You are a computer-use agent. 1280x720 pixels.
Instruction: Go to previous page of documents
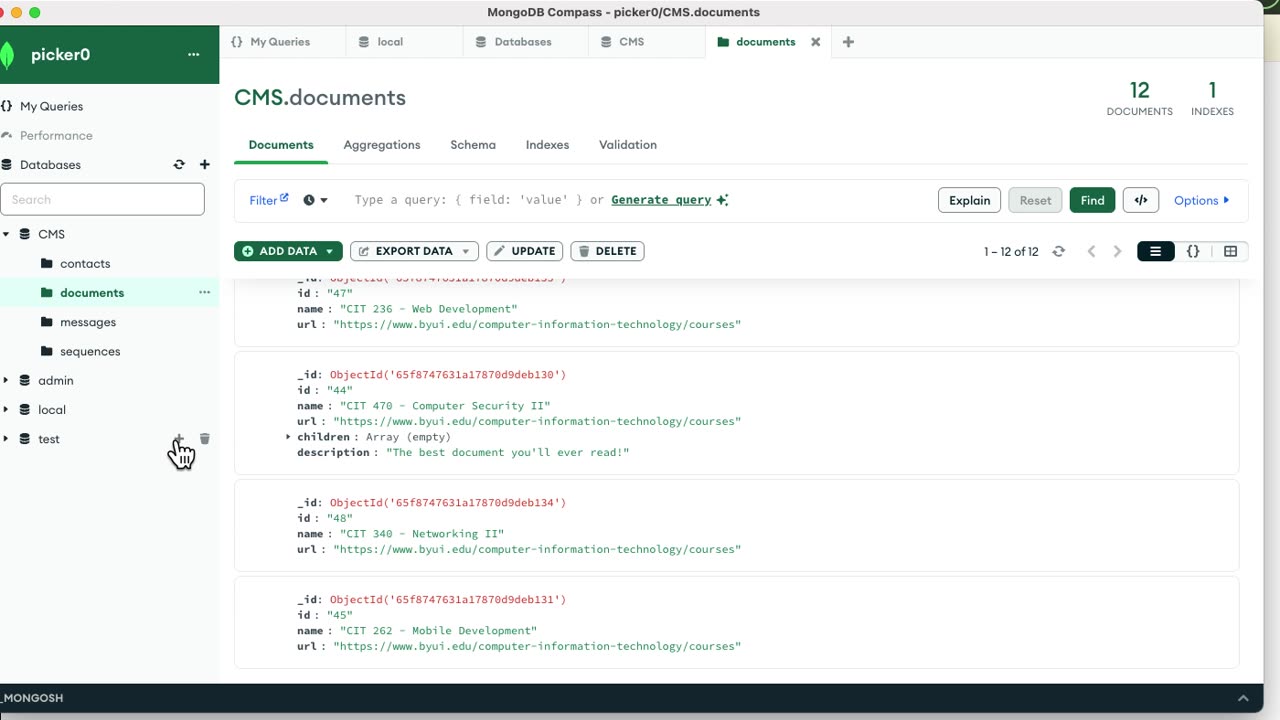click(1091, 252)
